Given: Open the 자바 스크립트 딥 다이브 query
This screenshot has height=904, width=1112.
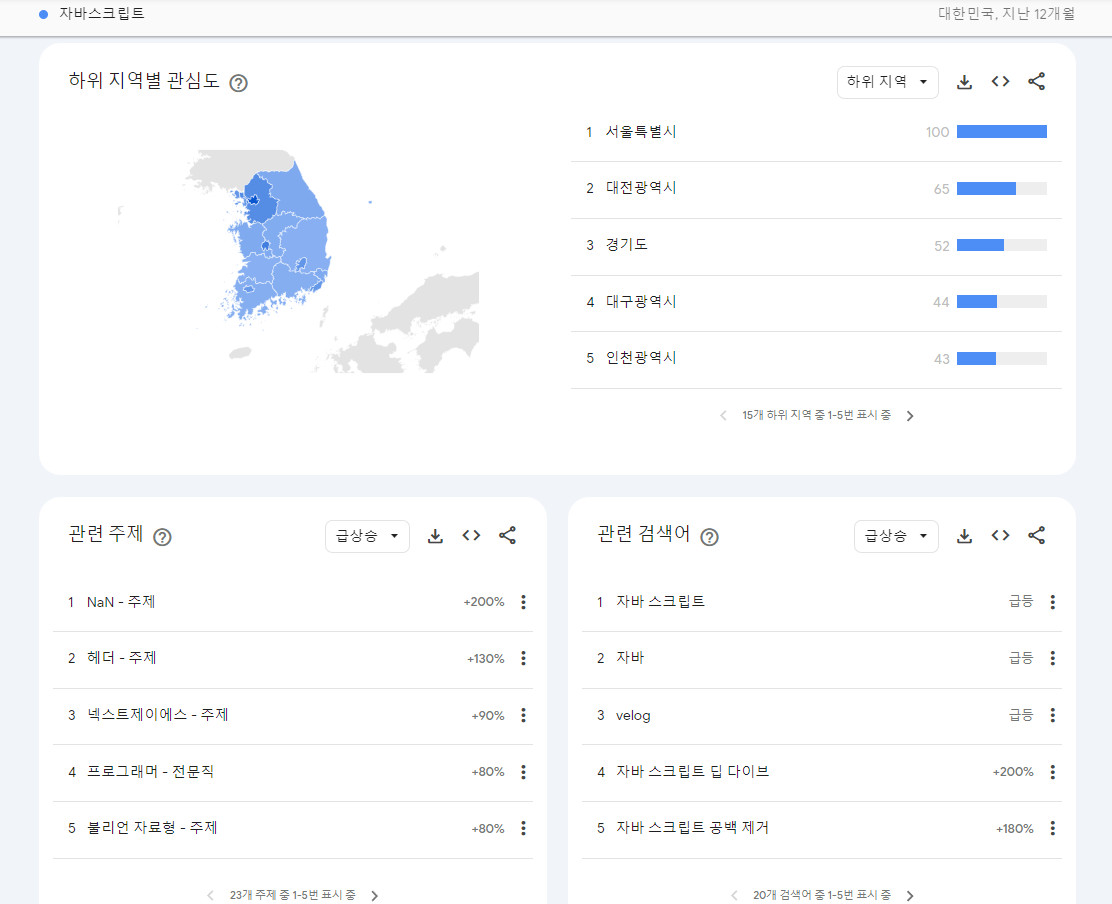Looking at the screenshot, I should 692,771.
